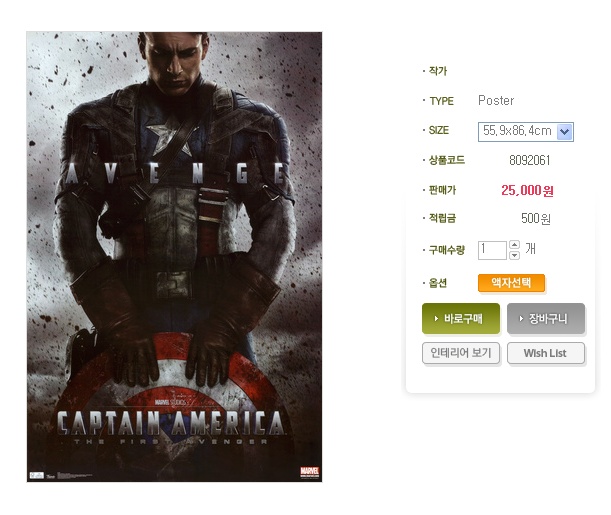
Task: Add the poster to the Wish List
Action: pos(546,353)
